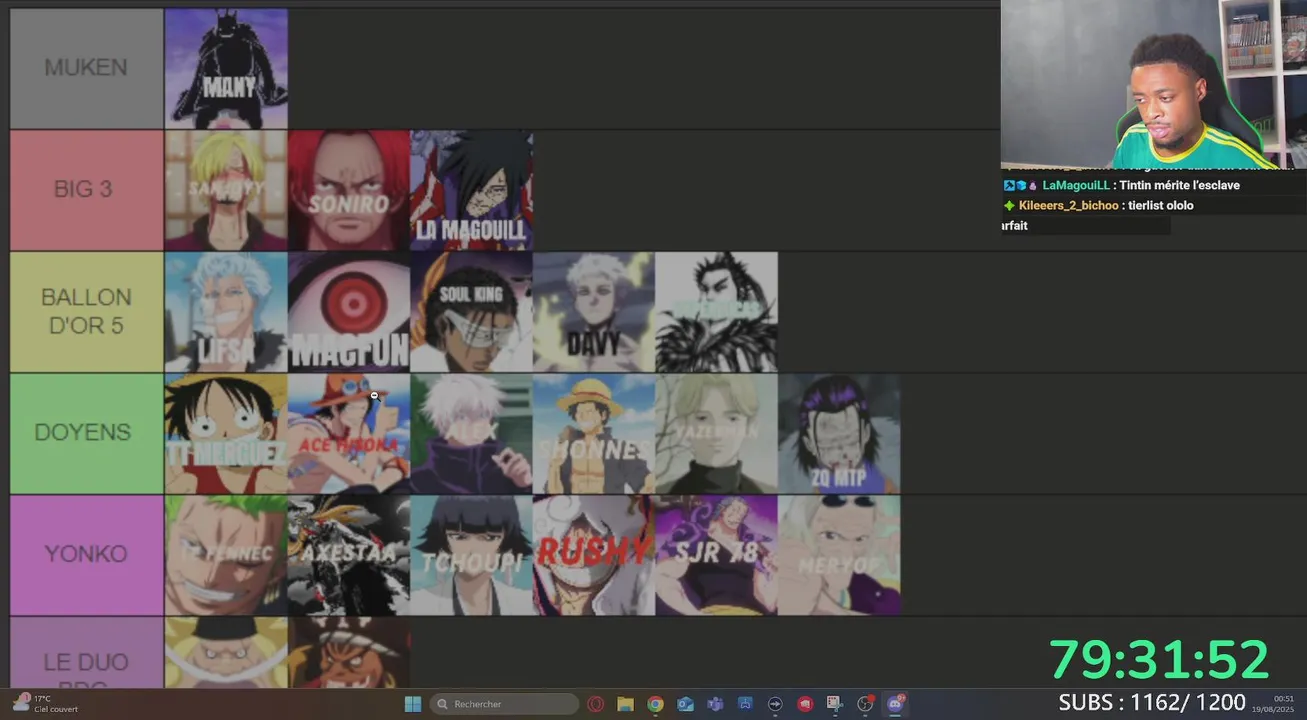Click the DOYENS tier label
The width and height of the screenshot is (1307, 720).
(86, 434)
